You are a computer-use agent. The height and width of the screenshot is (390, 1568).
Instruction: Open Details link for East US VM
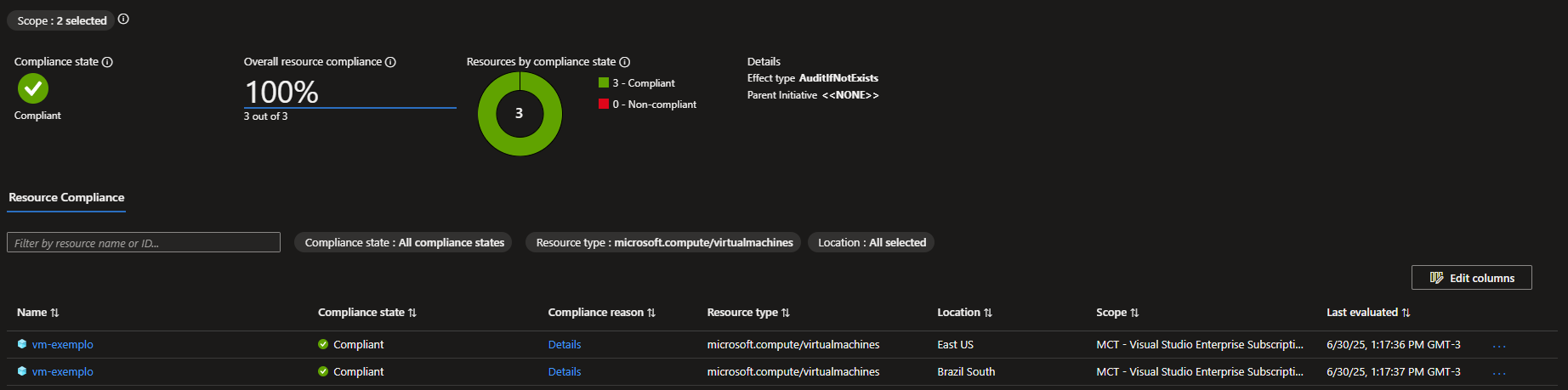pyautogui.click(x=565, y=345)
